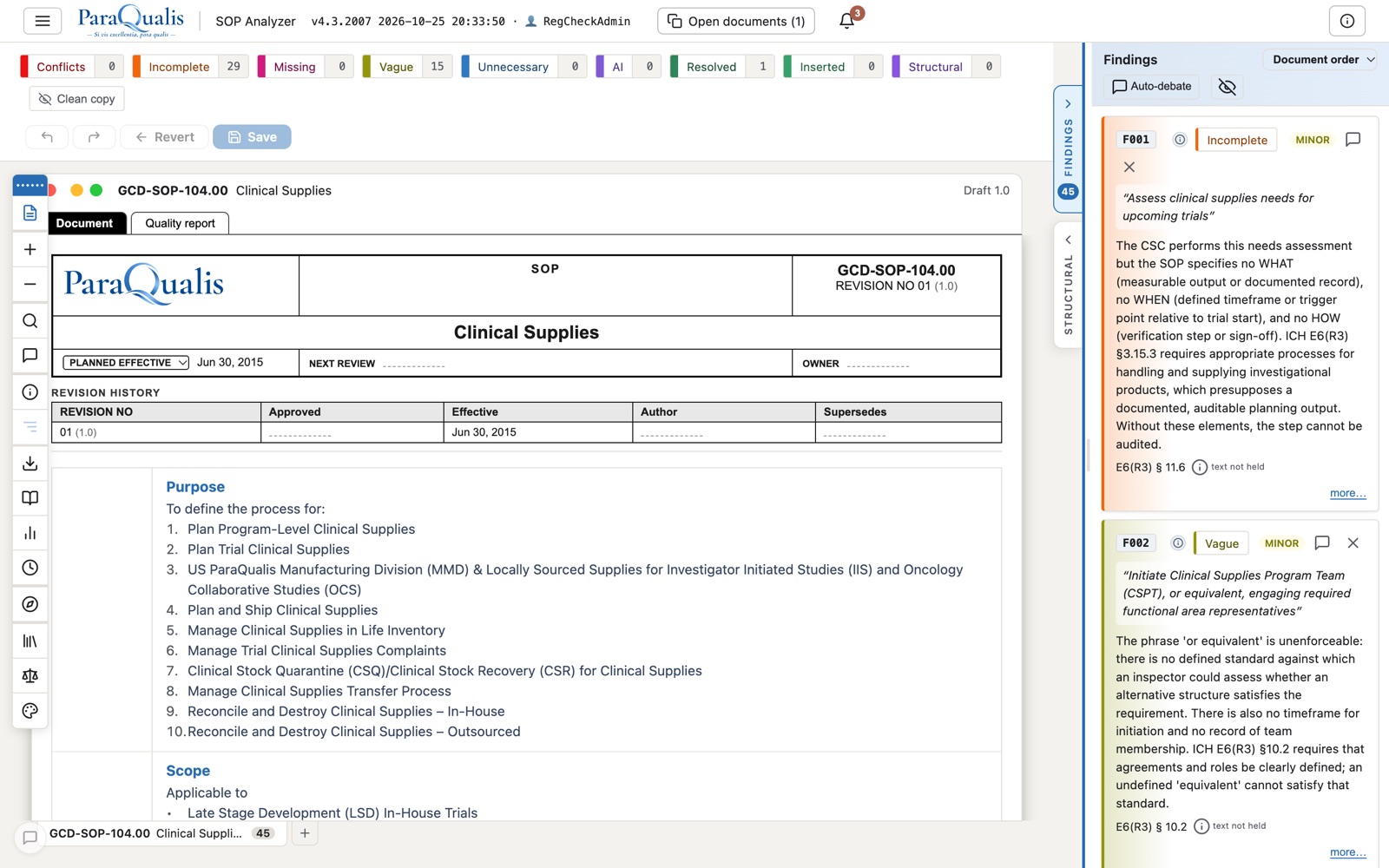This screenshot has height=868, width=1389.
Task: Select the GCD-SOP-104.00 bottom tab
Action: pyautogui.click(x=162, y=833)
